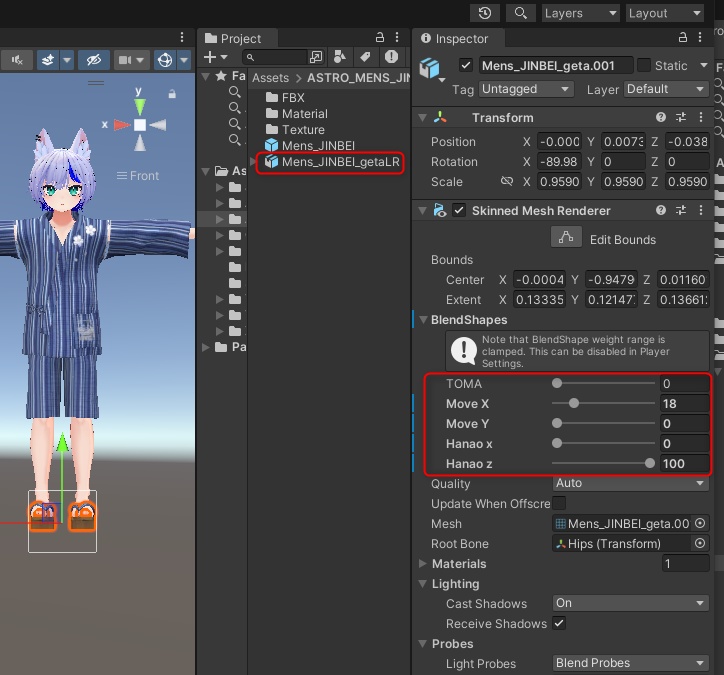Screen dimensions: 724x675
Task: Toggle hidden objects visibility icon in scene toolbar
Action: (x=94, y=60)
